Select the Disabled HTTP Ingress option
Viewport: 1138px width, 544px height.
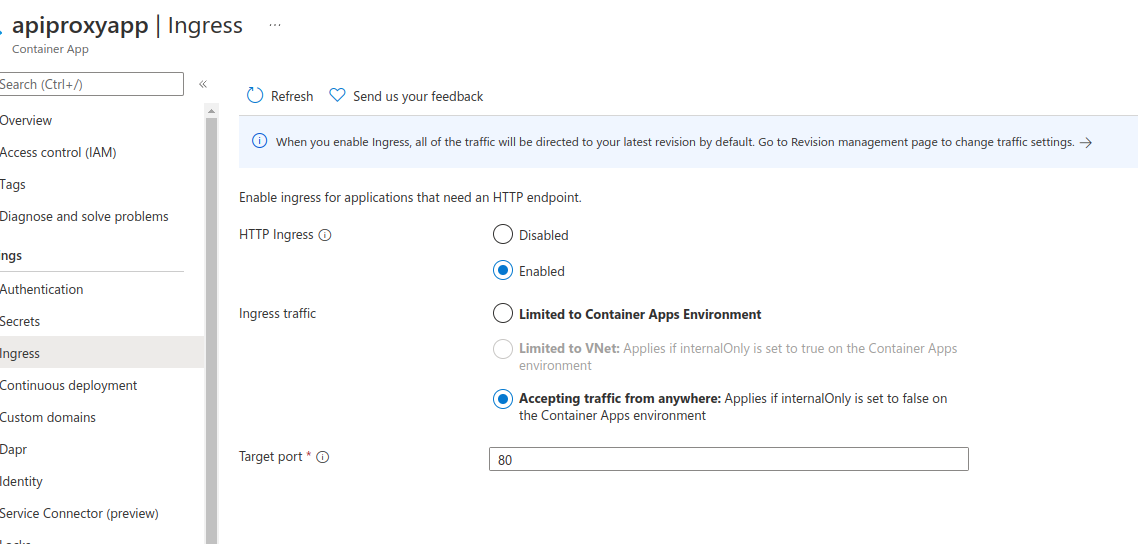click(503, 235)
